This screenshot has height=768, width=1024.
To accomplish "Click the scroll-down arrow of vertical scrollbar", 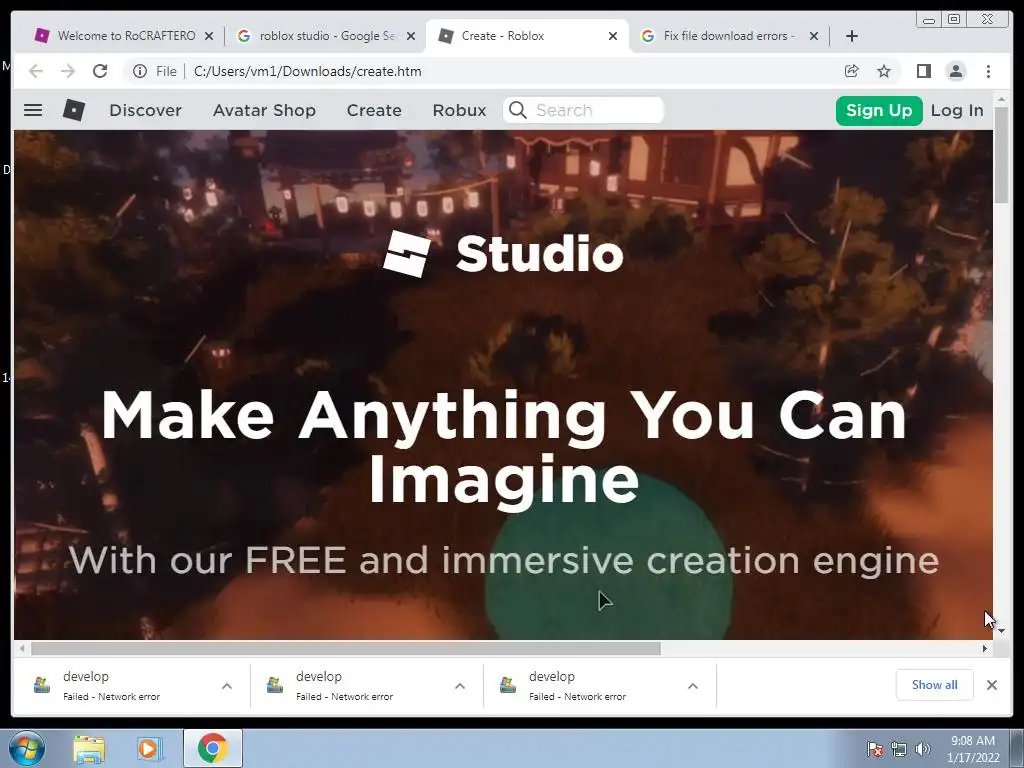I will [1001, 631].
